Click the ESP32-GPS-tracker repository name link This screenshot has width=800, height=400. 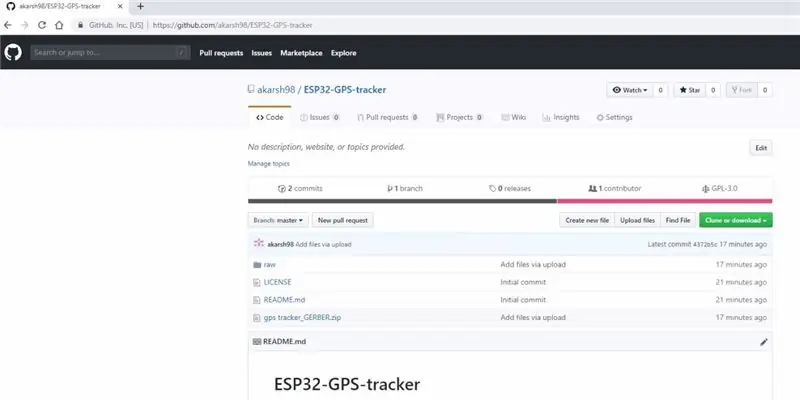(x=345, y=90)
